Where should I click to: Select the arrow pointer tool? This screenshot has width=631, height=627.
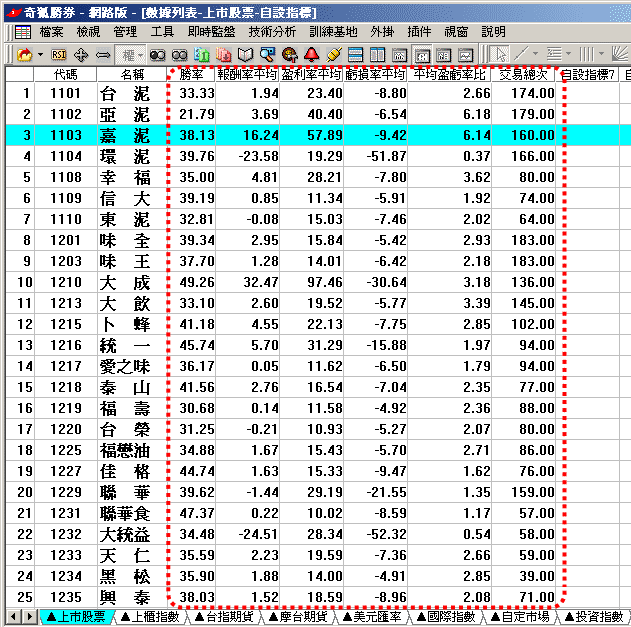501,54
